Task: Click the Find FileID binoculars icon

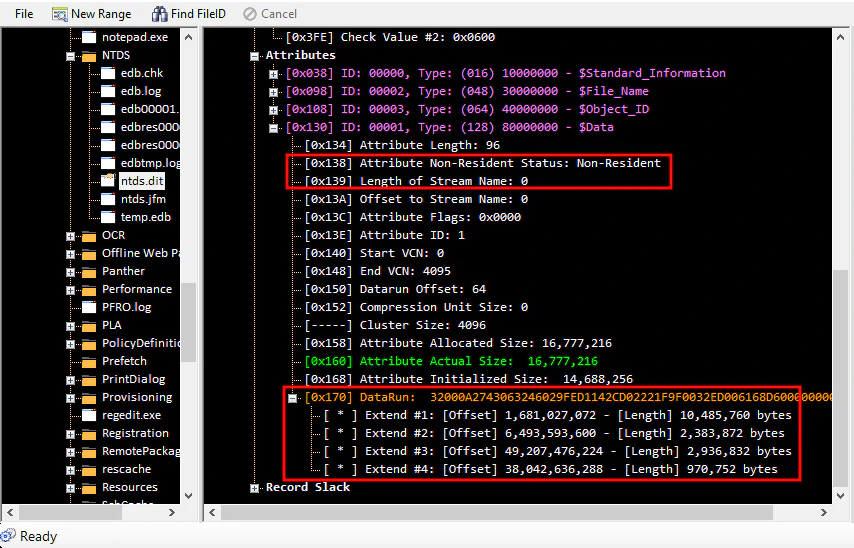Action: [159, 14]
